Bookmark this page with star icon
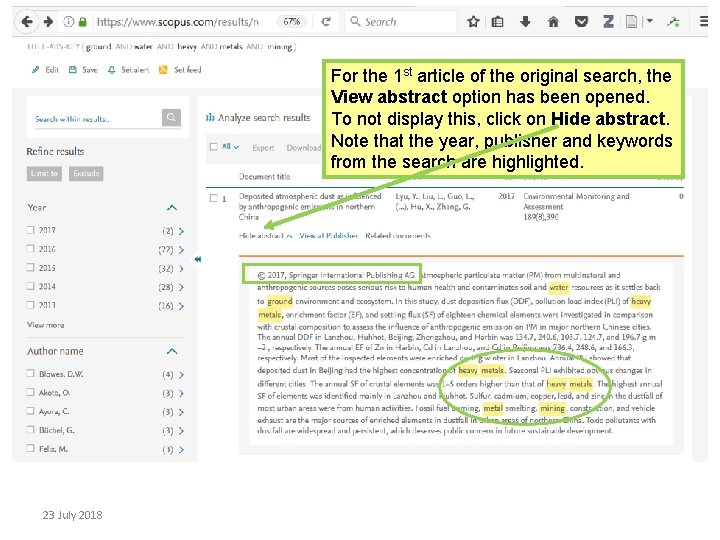Image resolution: width=720 pixels, height=540 pixels. point(473,22)
